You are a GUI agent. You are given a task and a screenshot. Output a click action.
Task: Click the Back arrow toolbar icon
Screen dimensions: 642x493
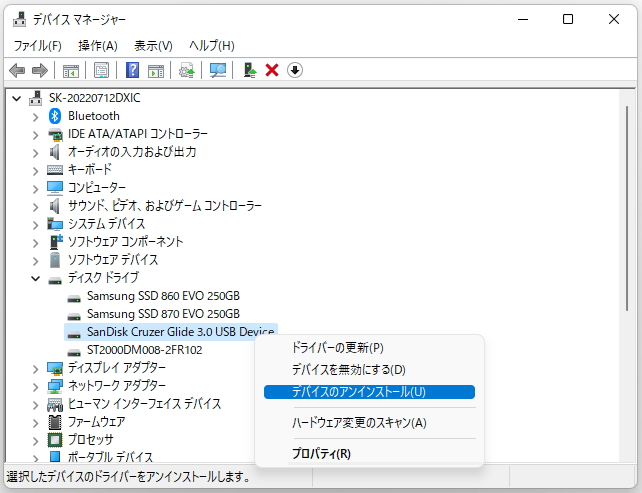(17, 70)
